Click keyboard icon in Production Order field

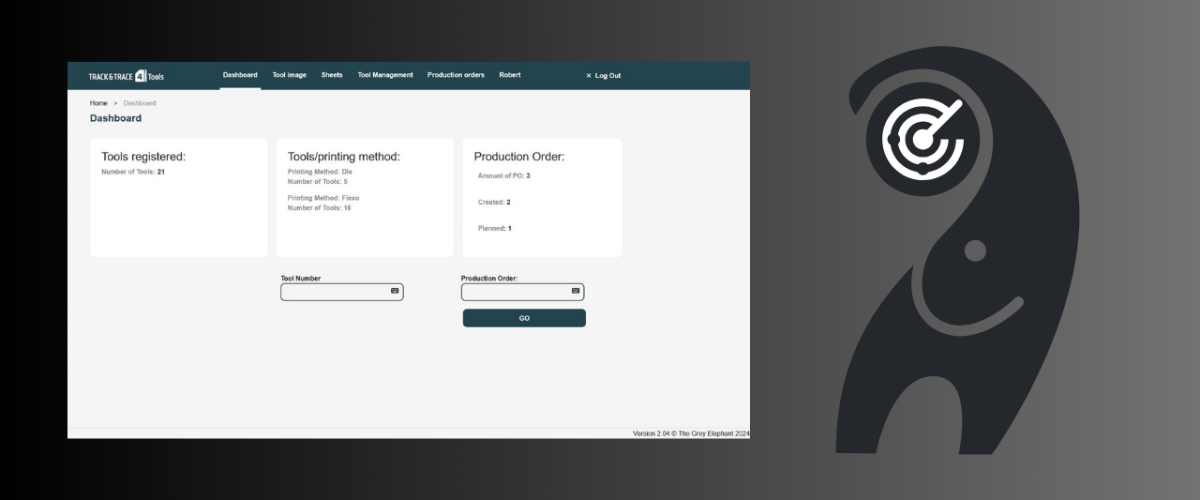[x=576, y=291]
